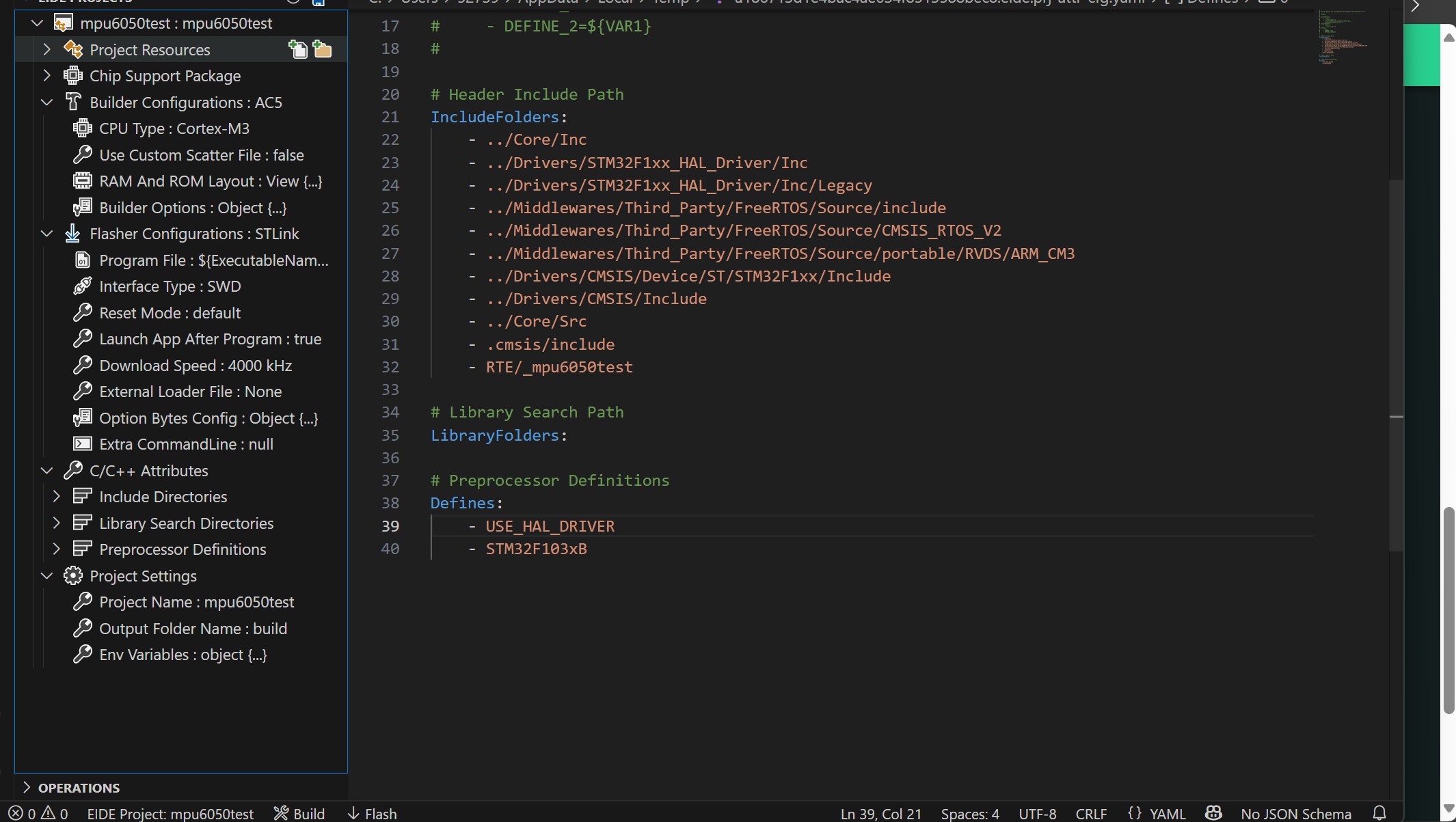Click the Download Speed wrench icon

point(83,365)
